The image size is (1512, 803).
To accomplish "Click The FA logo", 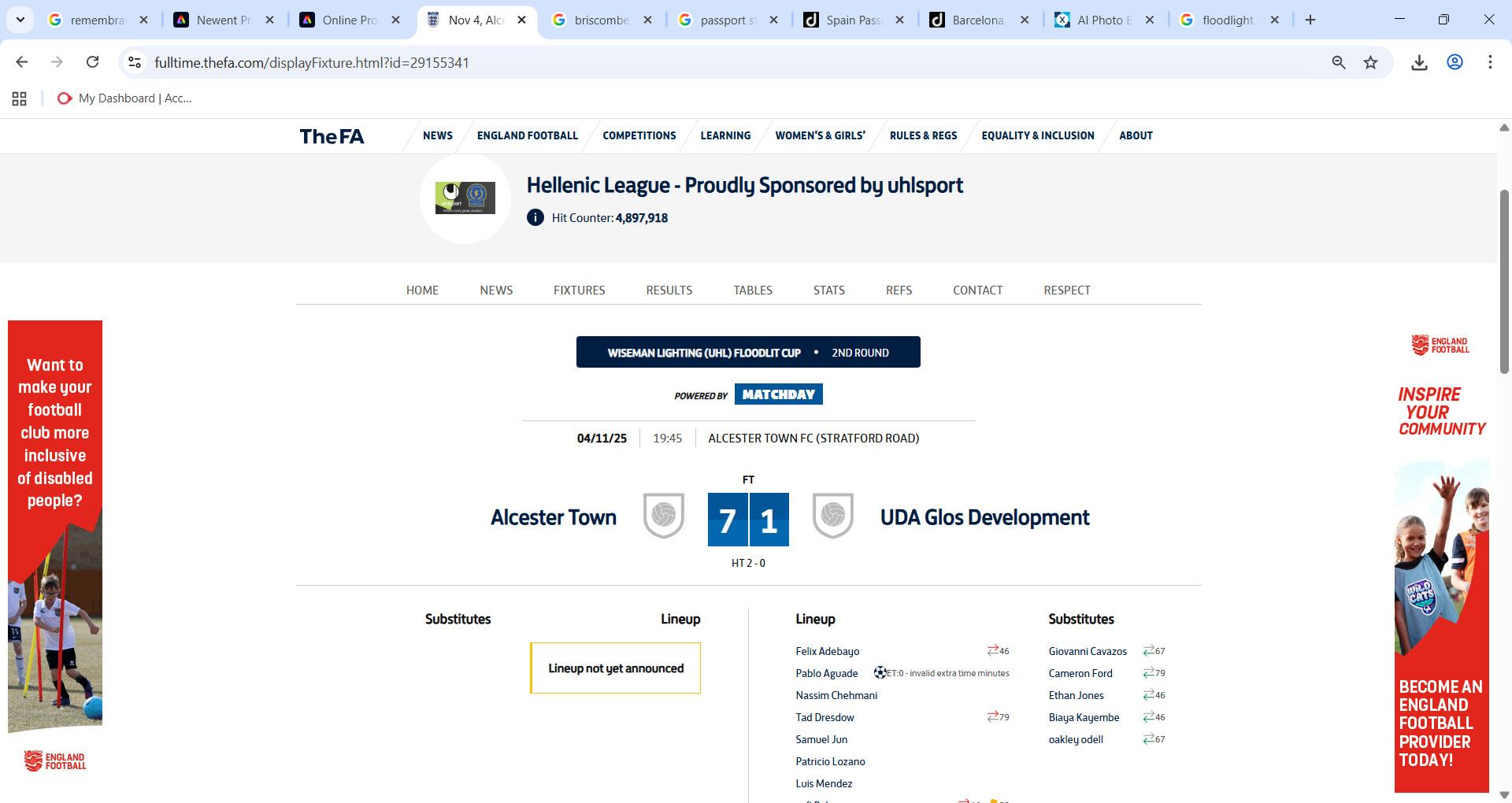I will pos(332,136).
